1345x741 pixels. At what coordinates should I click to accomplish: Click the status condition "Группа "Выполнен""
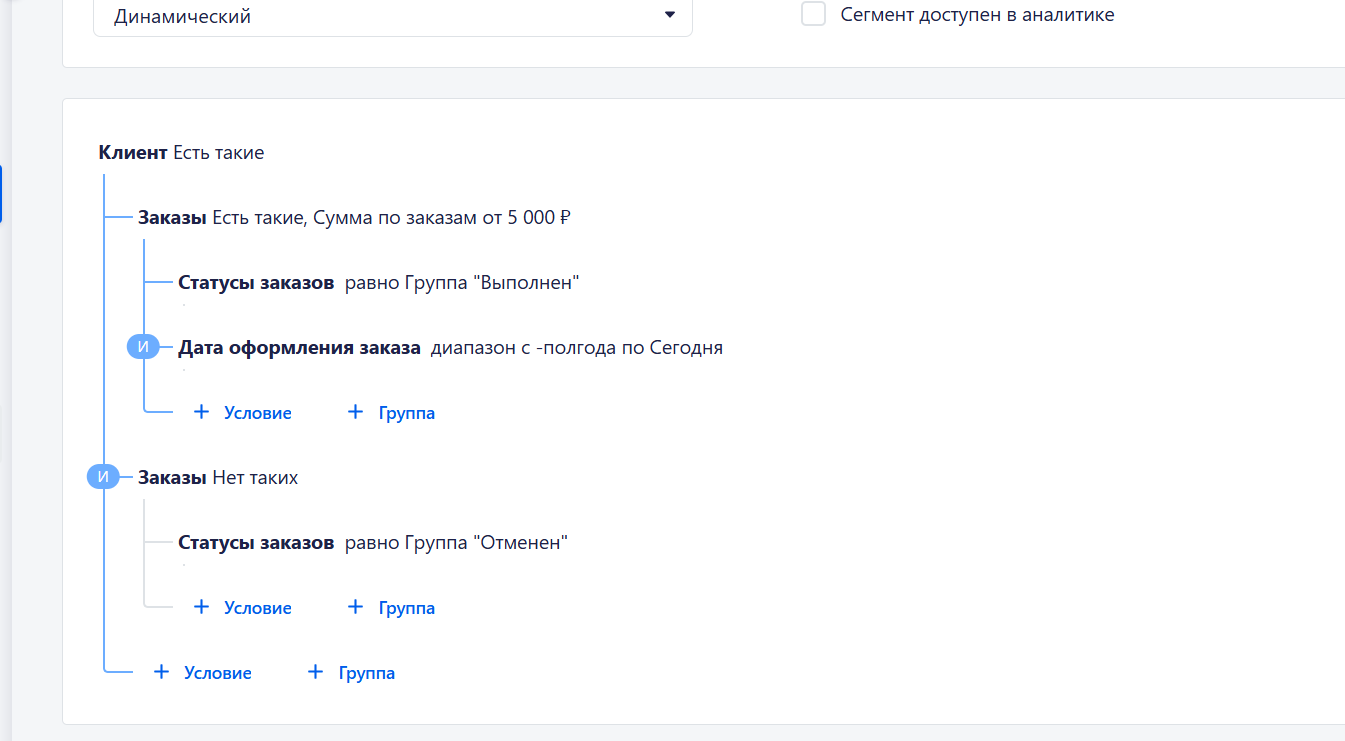click(x=377, y=282)
